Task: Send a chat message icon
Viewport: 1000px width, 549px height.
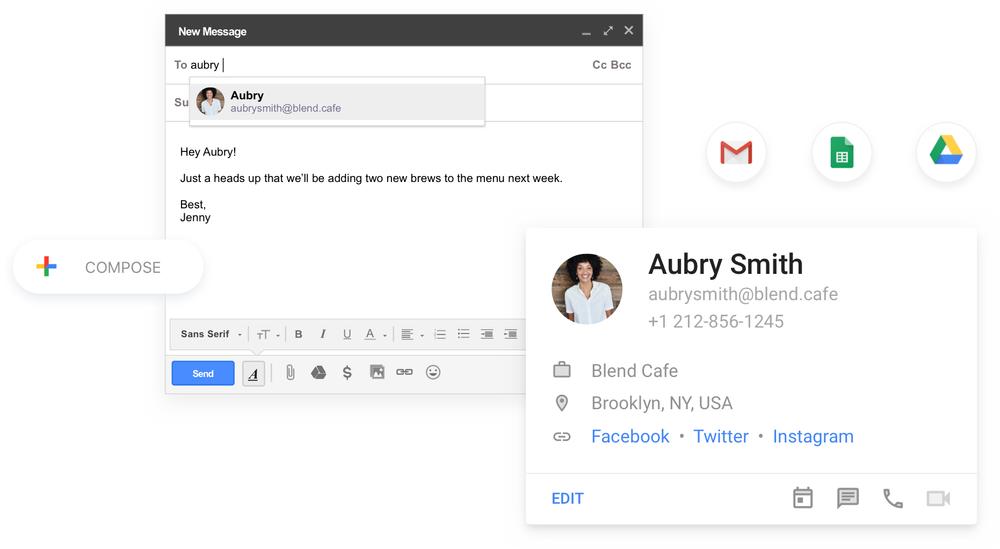Action: (x=848, y=498)
